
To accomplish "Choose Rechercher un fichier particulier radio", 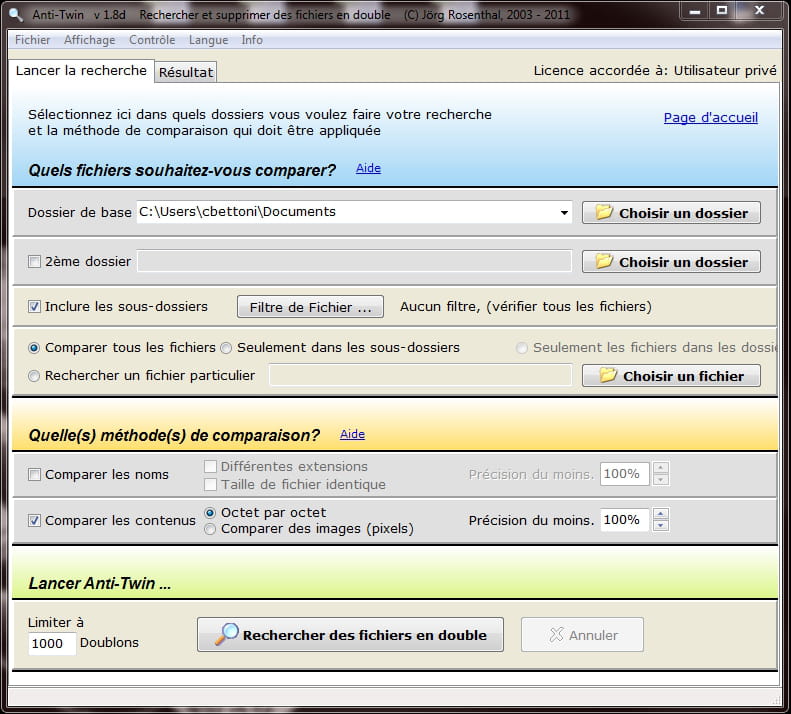I will click(x=35, y=376).
